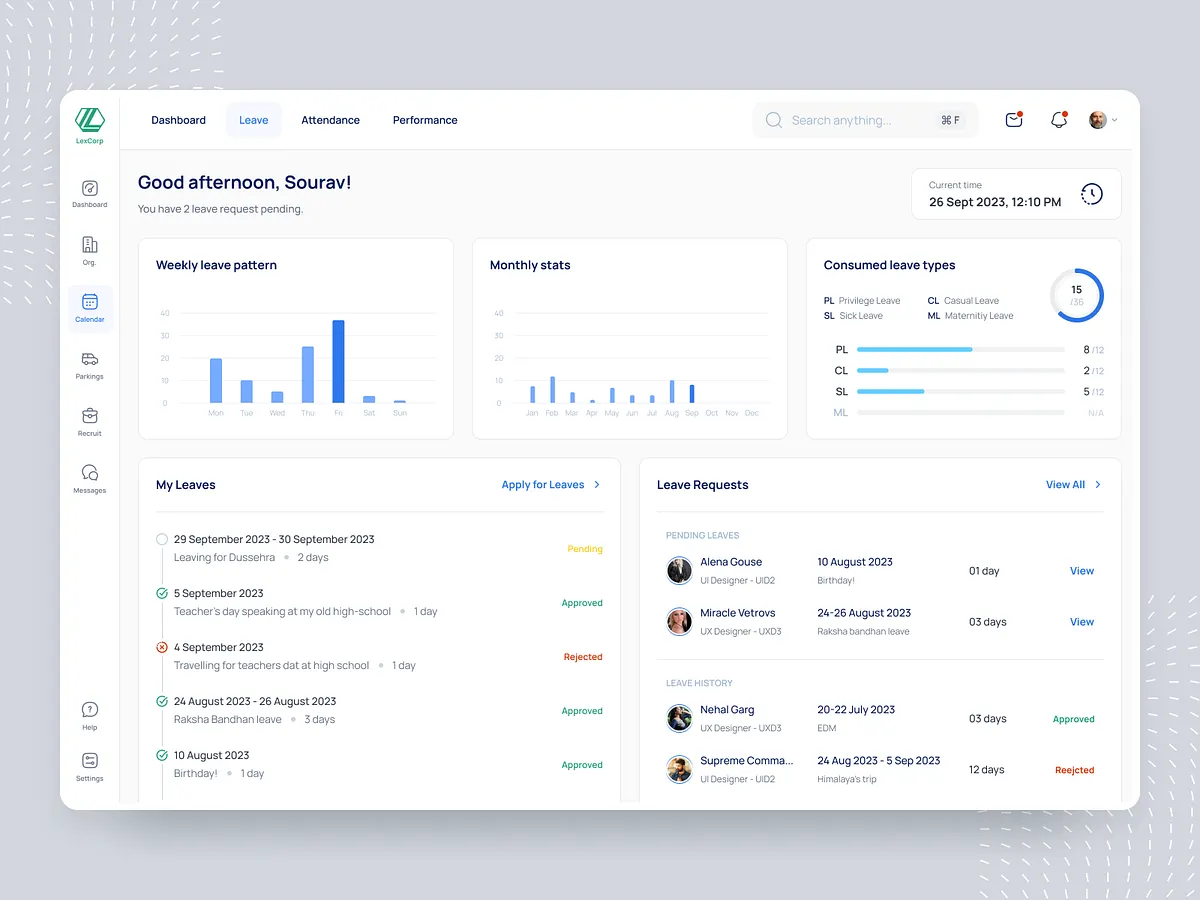Open Help from the bottom sidebar
Viewport: 1200px width, 900px height.
pos(89,710)
